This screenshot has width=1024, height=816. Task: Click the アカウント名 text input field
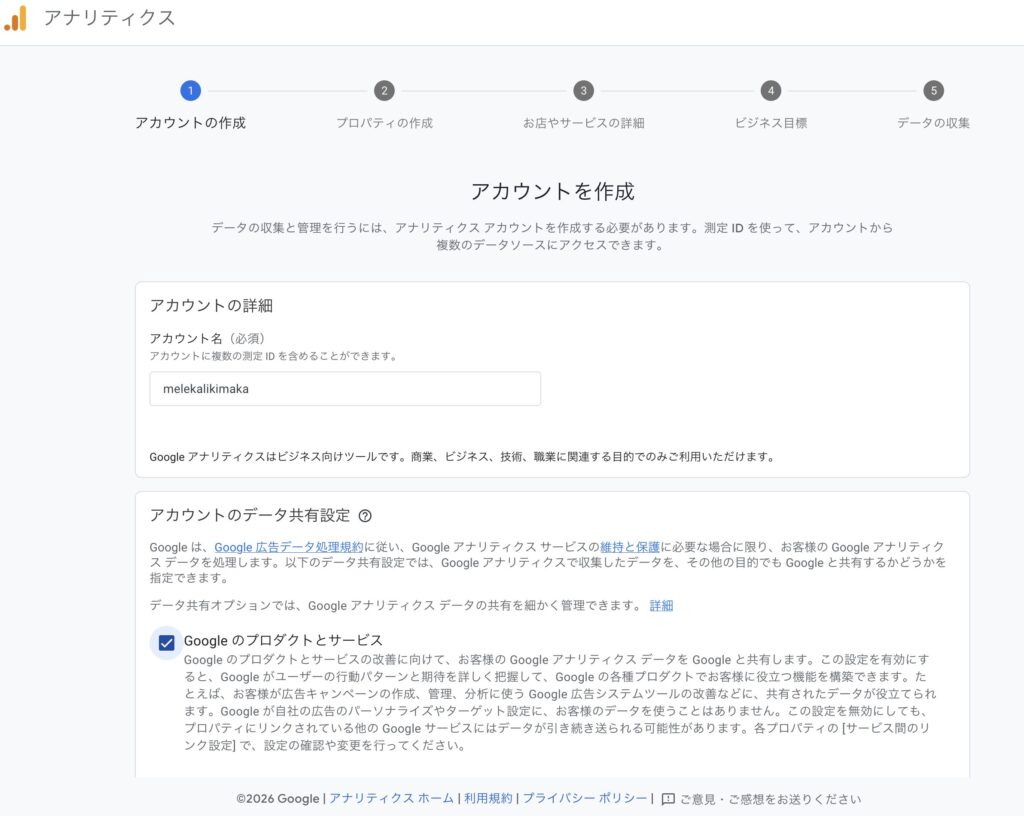[x=345, y=389]
